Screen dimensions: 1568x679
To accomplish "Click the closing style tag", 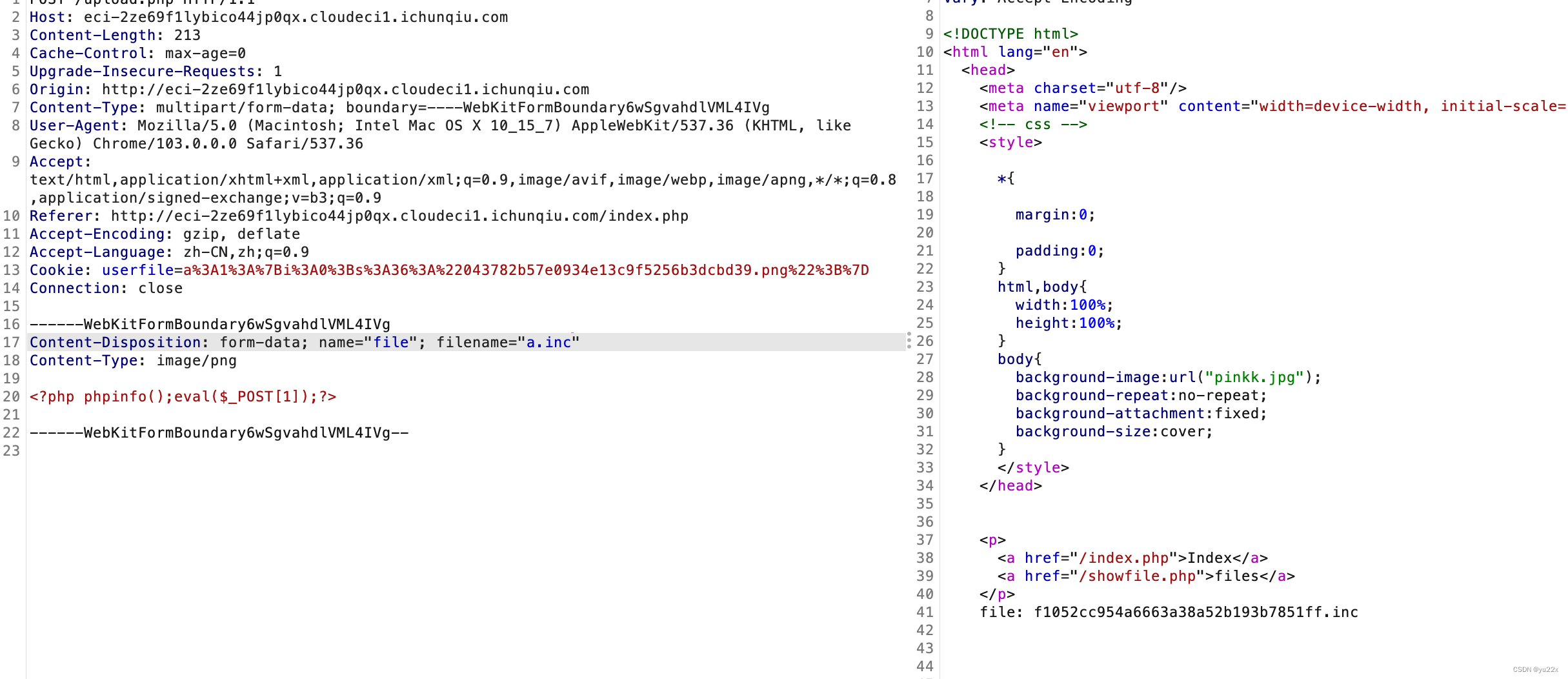I will coord(1033,468).
